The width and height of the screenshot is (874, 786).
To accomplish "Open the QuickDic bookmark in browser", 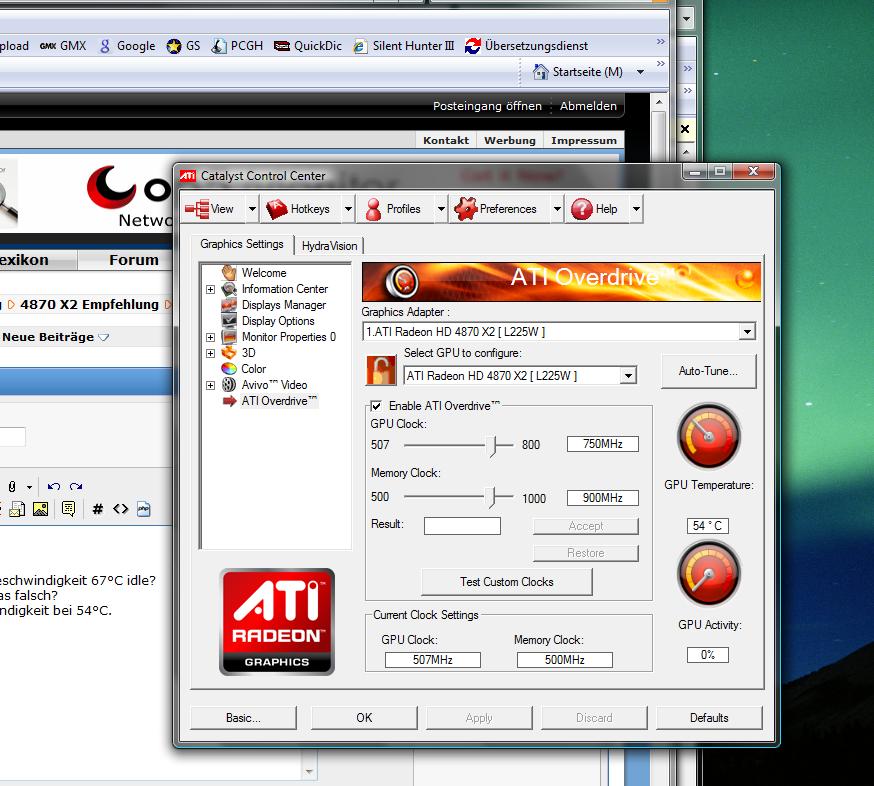I will (308, 46).
